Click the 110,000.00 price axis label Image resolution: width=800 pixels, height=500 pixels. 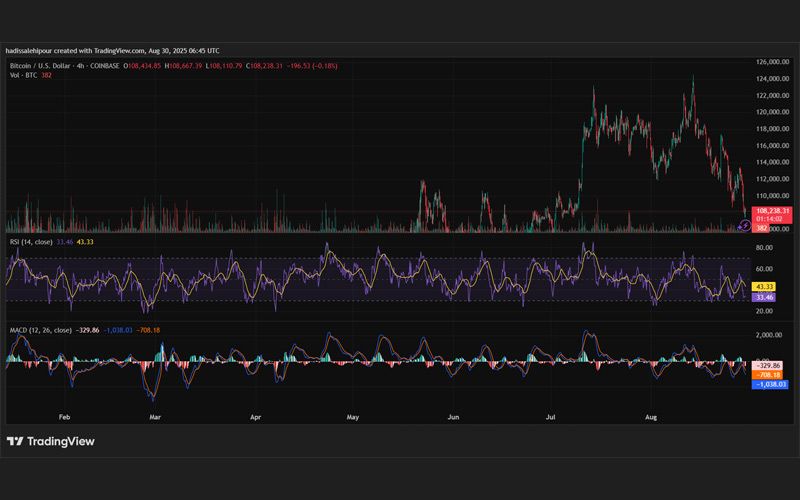pos(772,196)
